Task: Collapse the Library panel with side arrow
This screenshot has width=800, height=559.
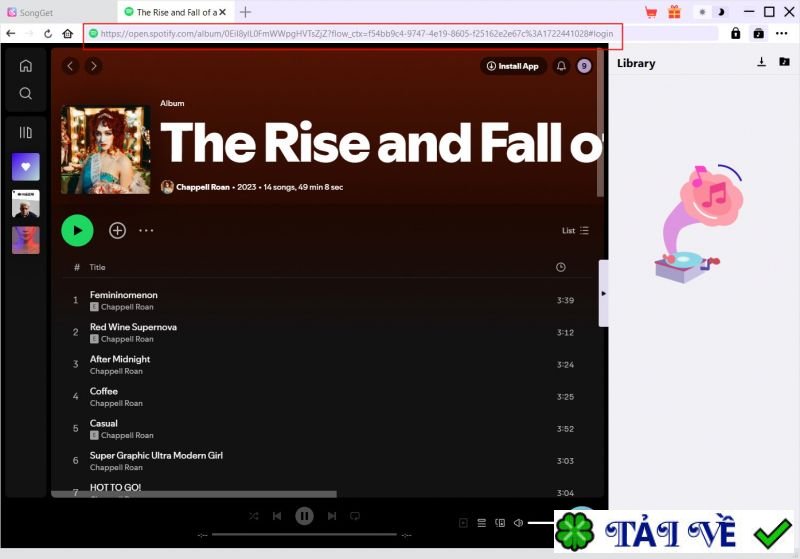Action: (604, 293)
